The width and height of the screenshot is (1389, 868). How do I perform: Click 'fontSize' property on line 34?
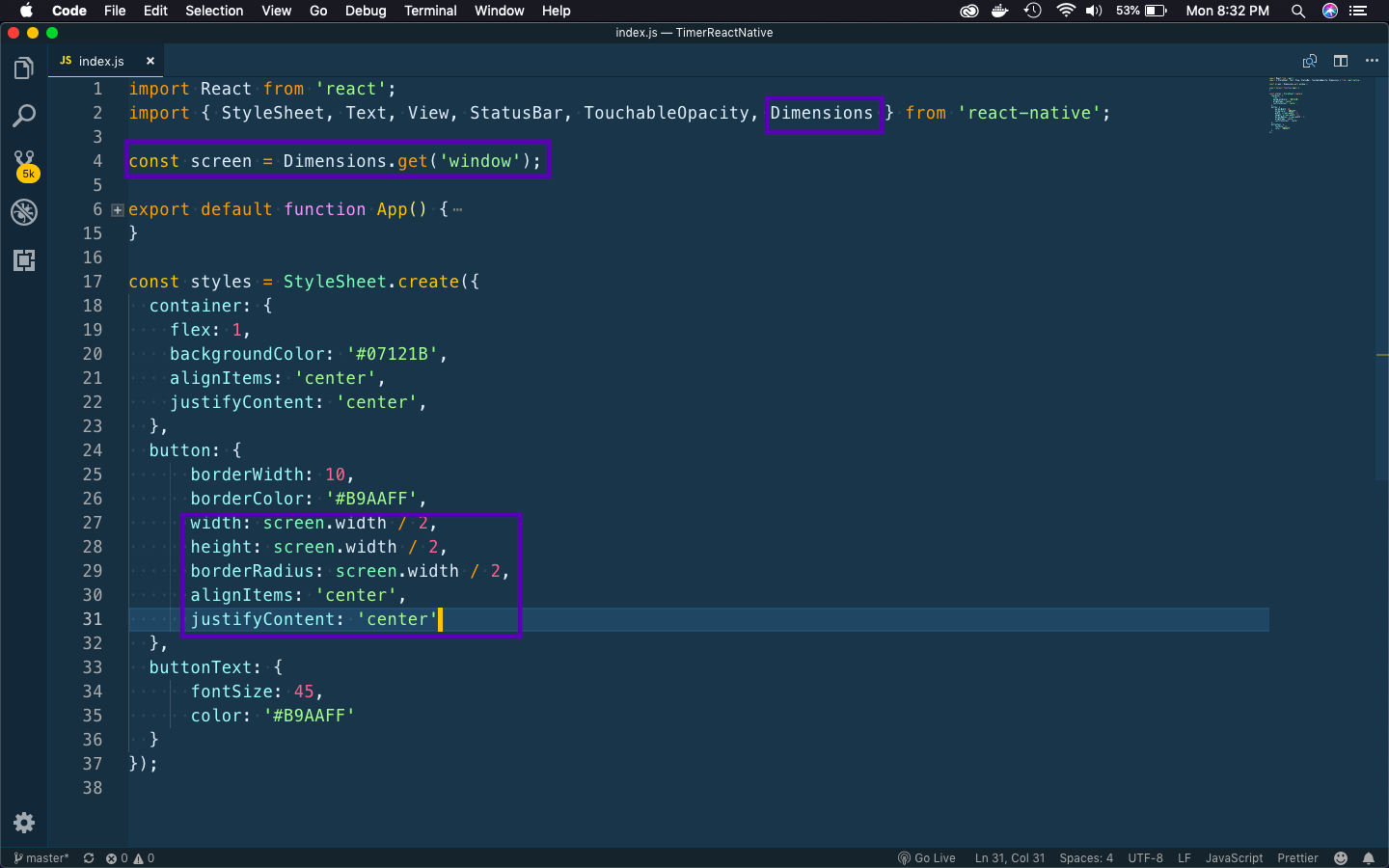point(231,692)
